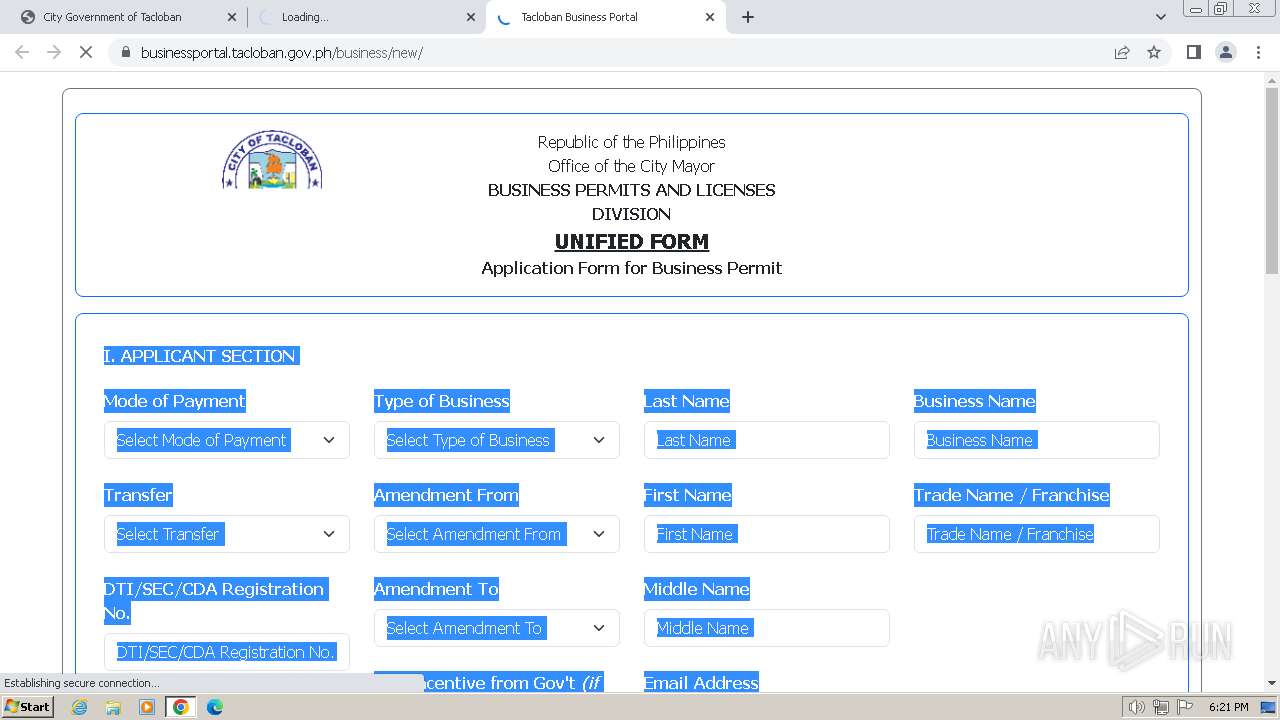Close the Loading tab
The image size is (1280, 720).
click(471, 17)
